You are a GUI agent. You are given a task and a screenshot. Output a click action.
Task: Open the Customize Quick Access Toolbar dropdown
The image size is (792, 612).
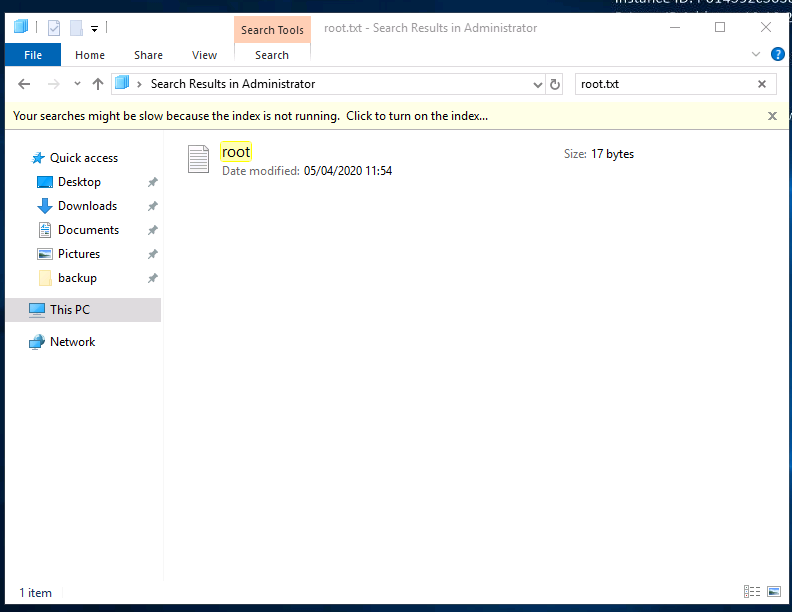point(94,28)
